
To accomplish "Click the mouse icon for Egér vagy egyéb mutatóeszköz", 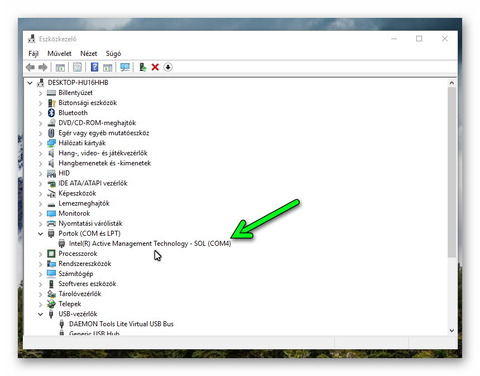I will click(x=51, y=133).
